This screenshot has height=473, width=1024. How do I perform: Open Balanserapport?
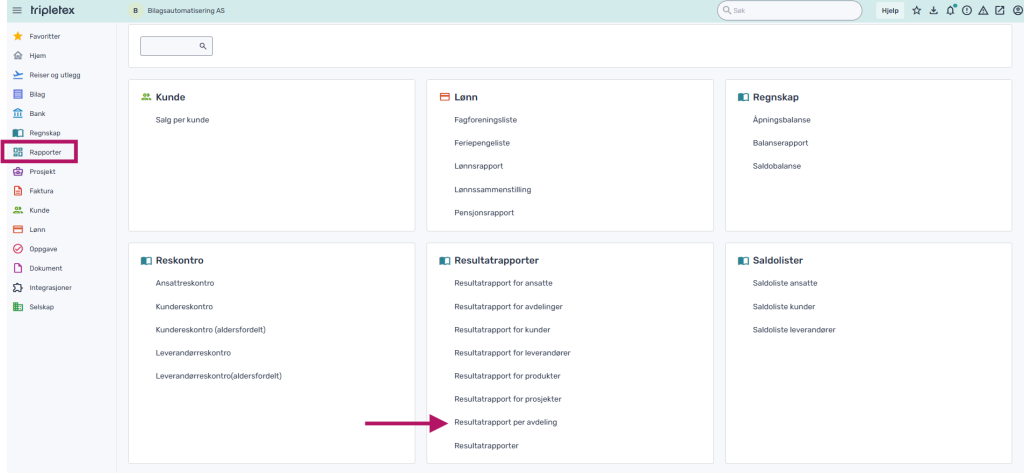click(781, 143)
